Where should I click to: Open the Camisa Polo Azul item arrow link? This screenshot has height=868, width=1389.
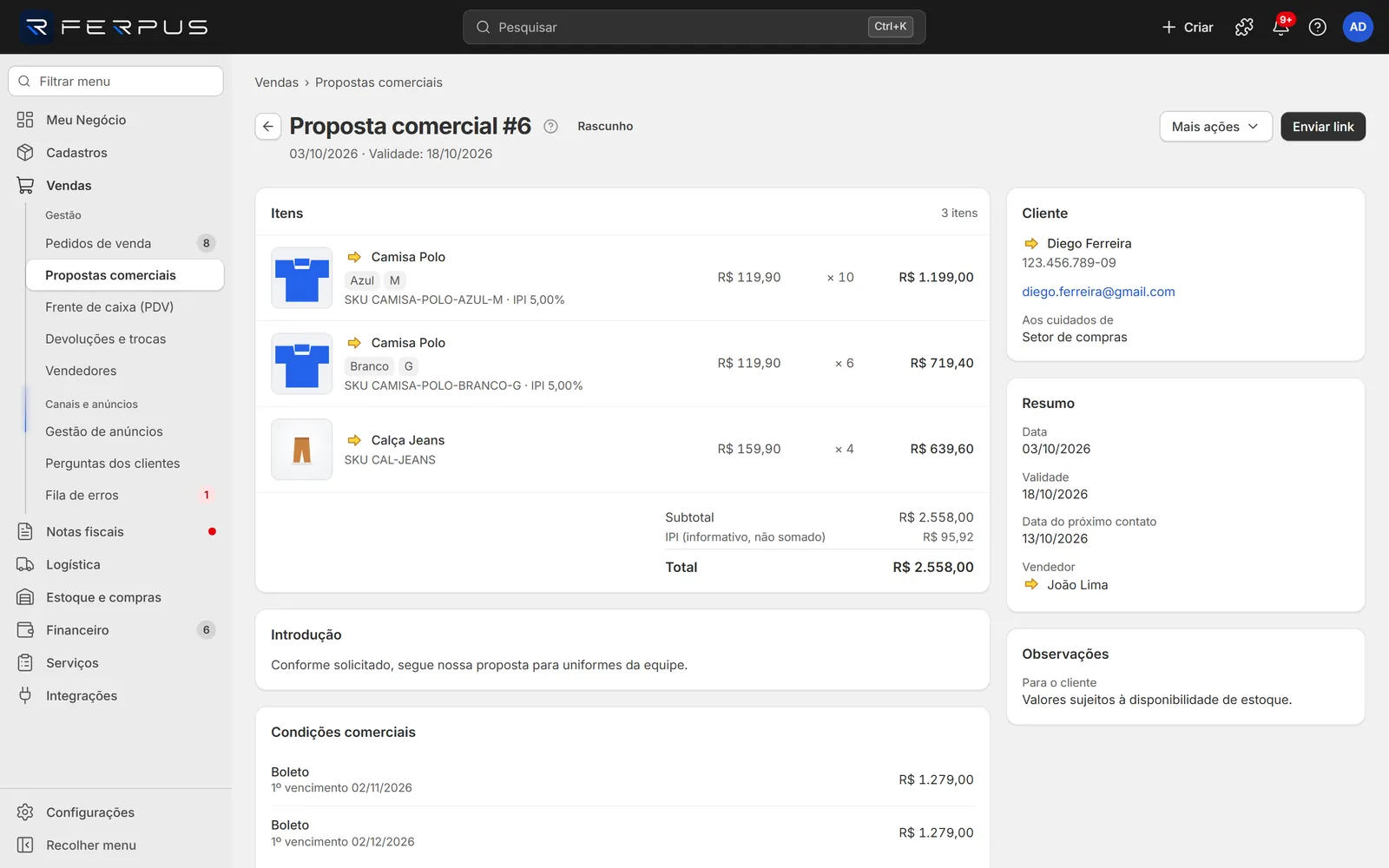[354, 257]
